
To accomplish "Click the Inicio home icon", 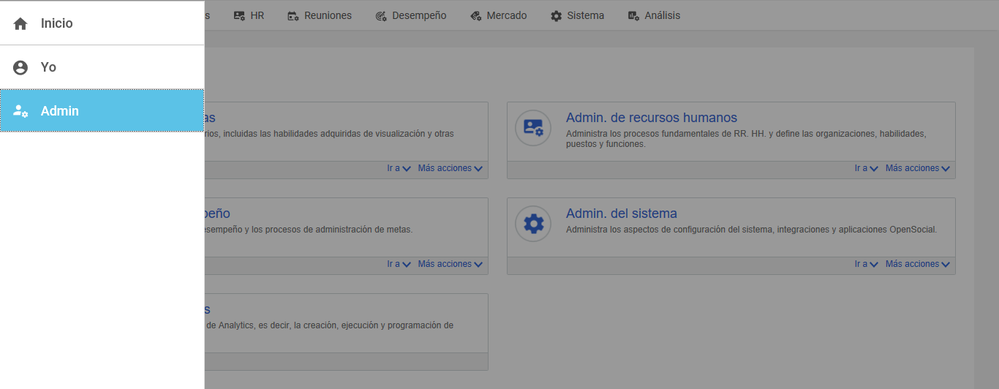I will [20, 24].
